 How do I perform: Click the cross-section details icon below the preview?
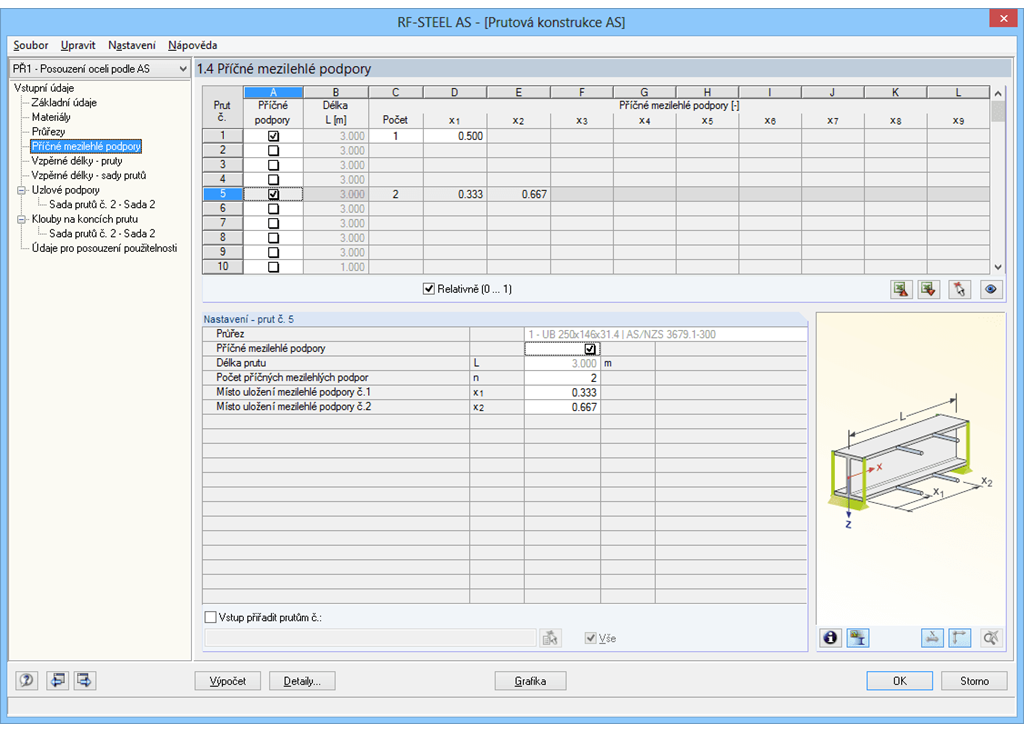(x=857, y=637)
